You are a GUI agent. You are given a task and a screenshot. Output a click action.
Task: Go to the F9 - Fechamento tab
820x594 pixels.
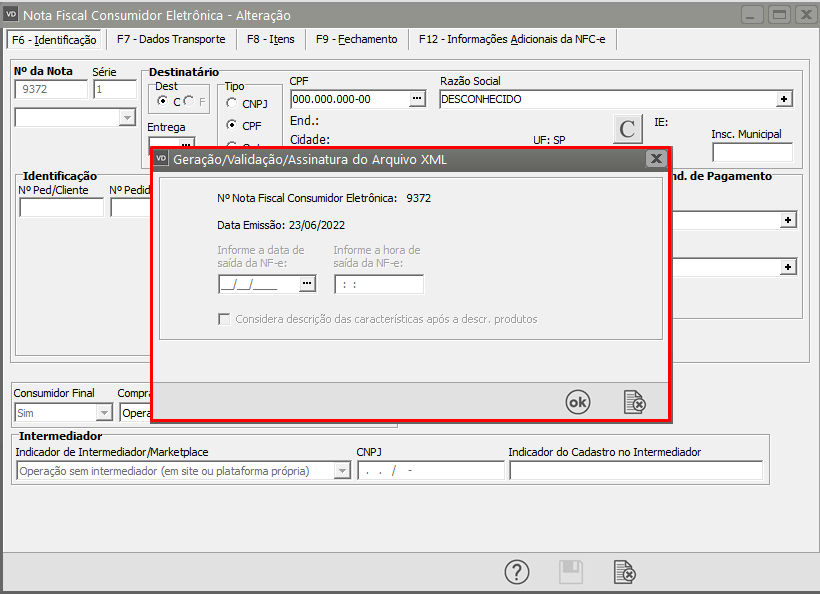356,39
